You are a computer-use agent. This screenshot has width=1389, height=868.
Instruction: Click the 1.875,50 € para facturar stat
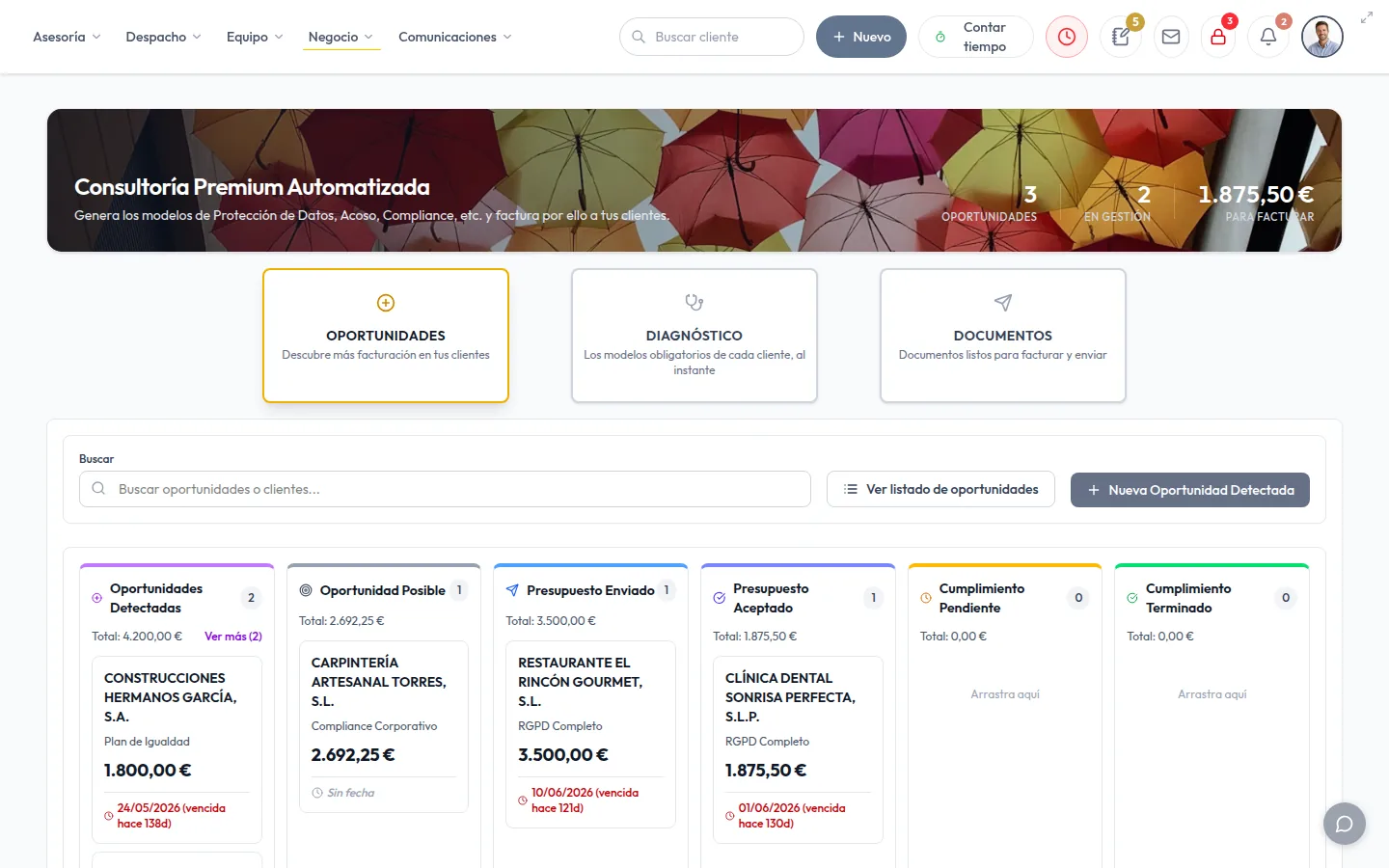coord(1255,203)
